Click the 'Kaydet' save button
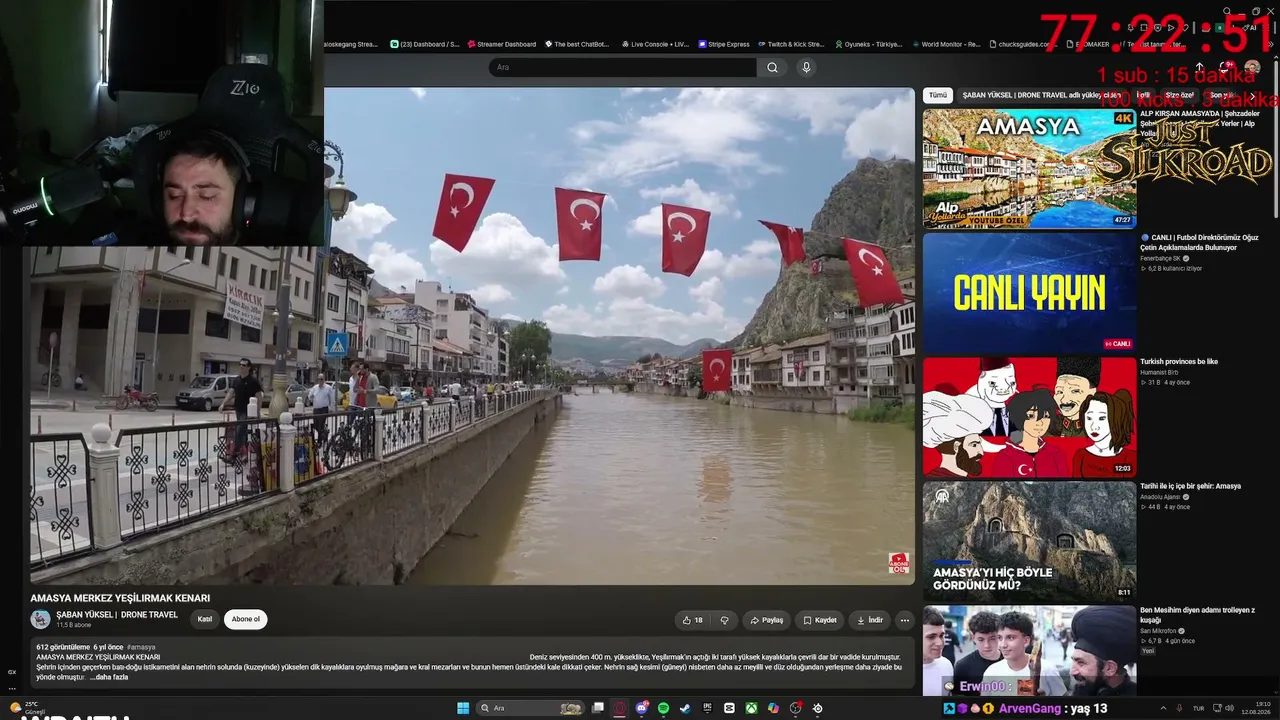 [819, 620]
